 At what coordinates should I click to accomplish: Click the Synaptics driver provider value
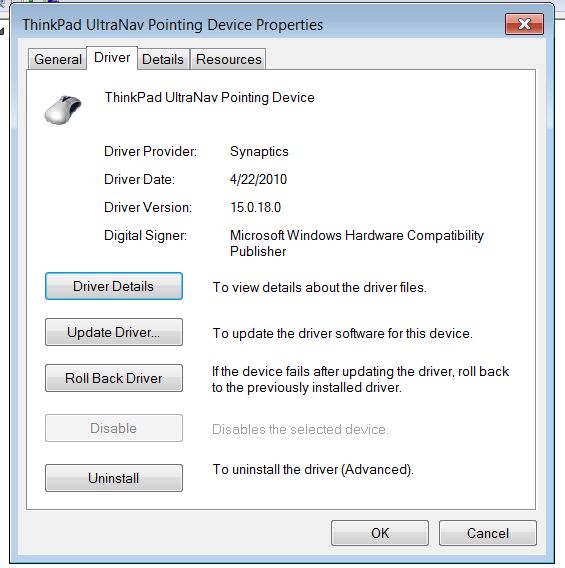259,151
